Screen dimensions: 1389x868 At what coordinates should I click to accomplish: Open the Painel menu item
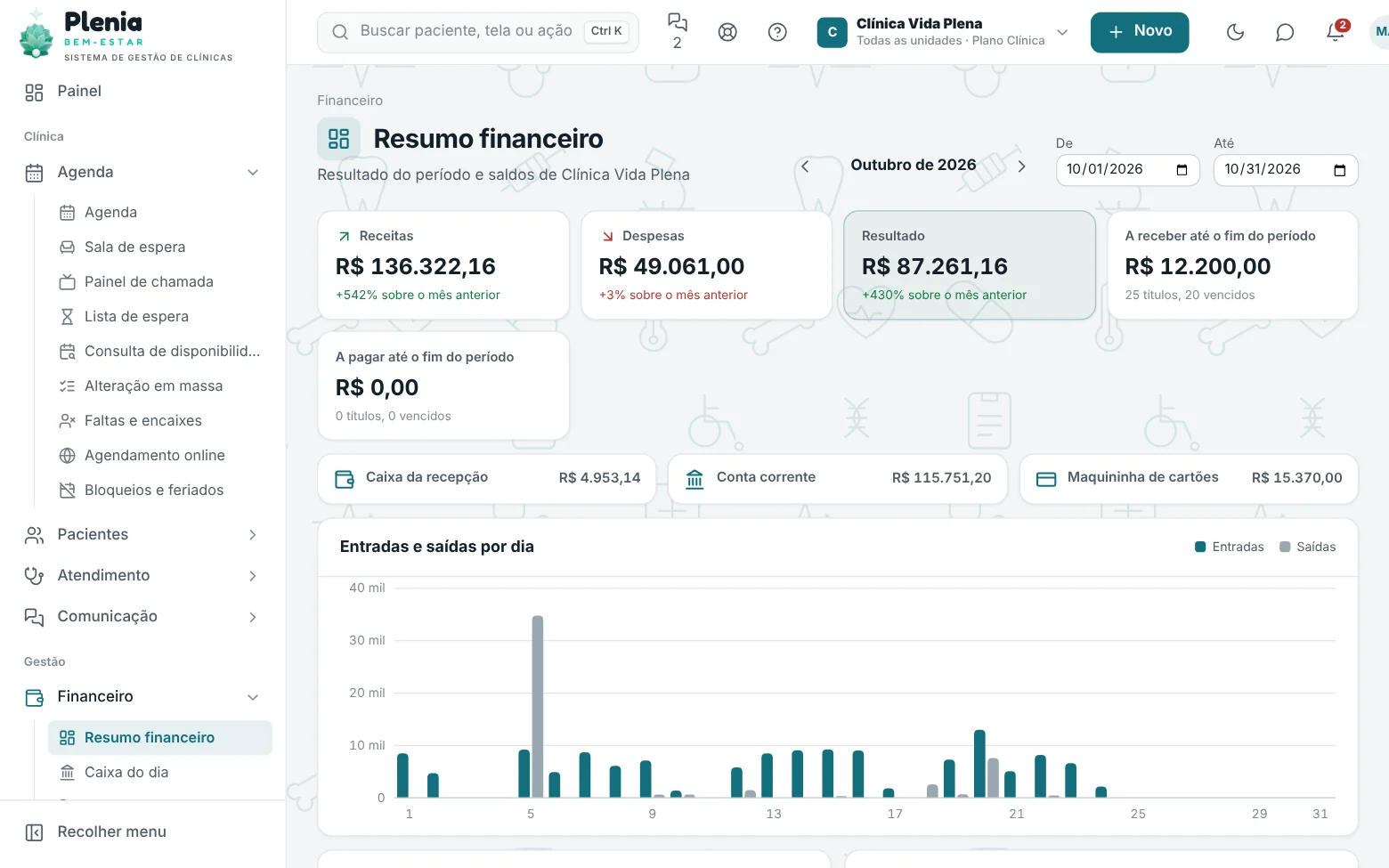coord(142,92)
